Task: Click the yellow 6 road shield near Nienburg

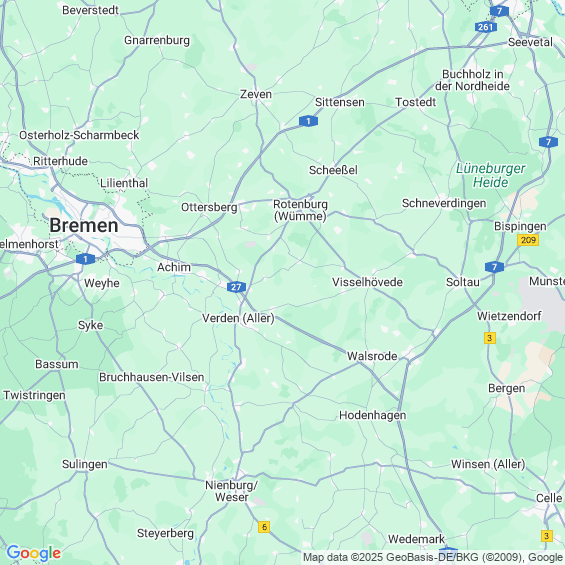Action: click(x=264, y=527)
